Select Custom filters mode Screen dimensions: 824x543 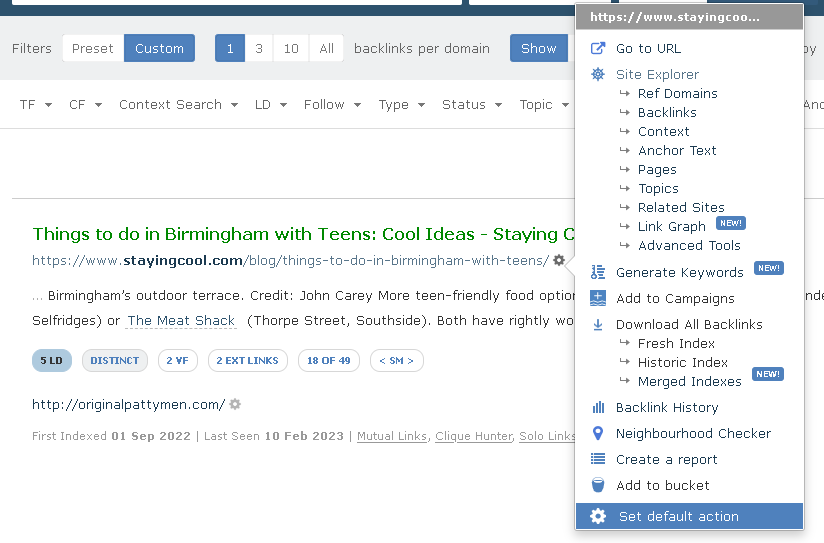(159, 48)
